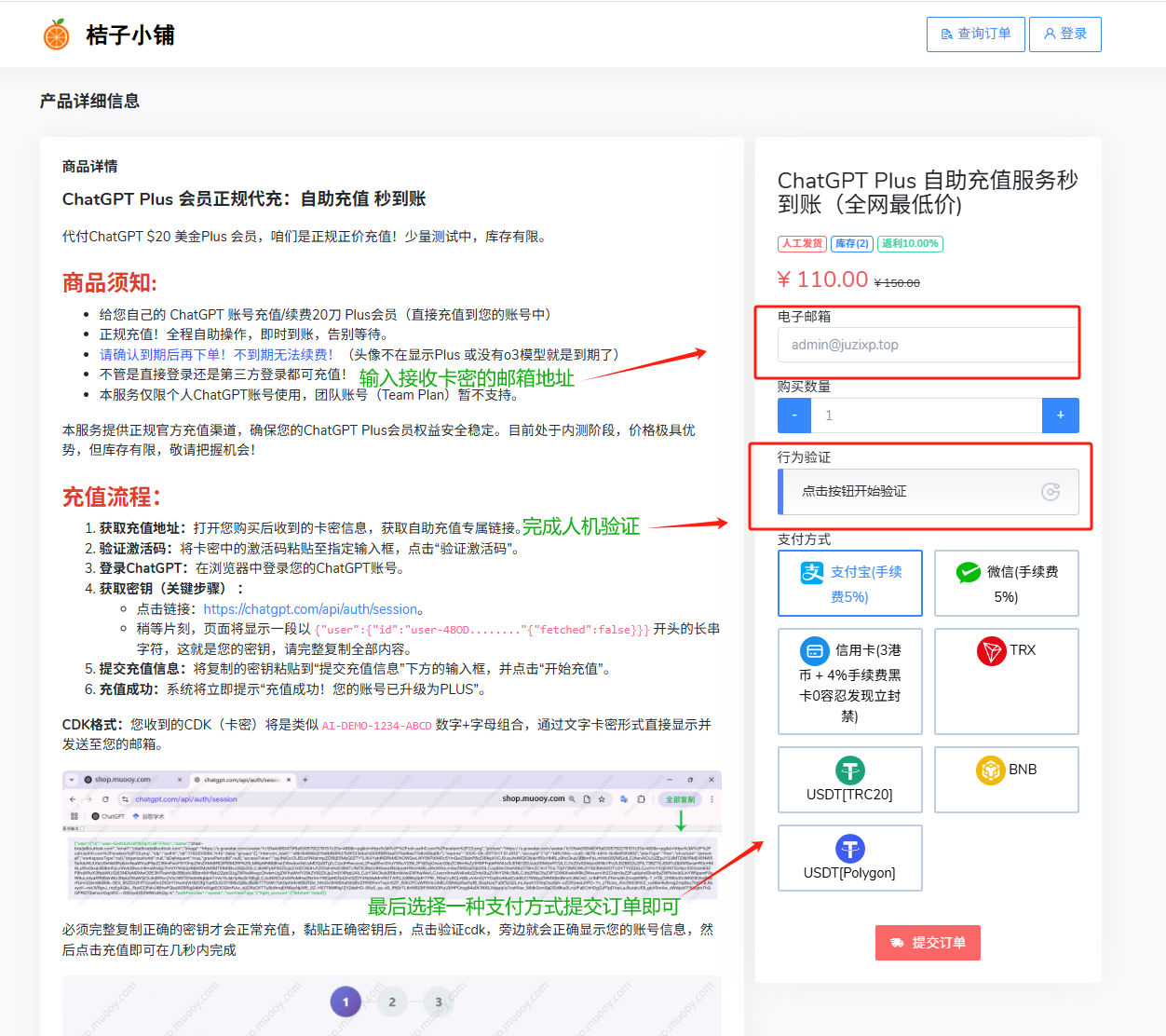Image resolution: width=1166 pixels, height=1036 pixels.
Task: Select USDT[TRC20] payment option
Action: [x=850, y=780]
